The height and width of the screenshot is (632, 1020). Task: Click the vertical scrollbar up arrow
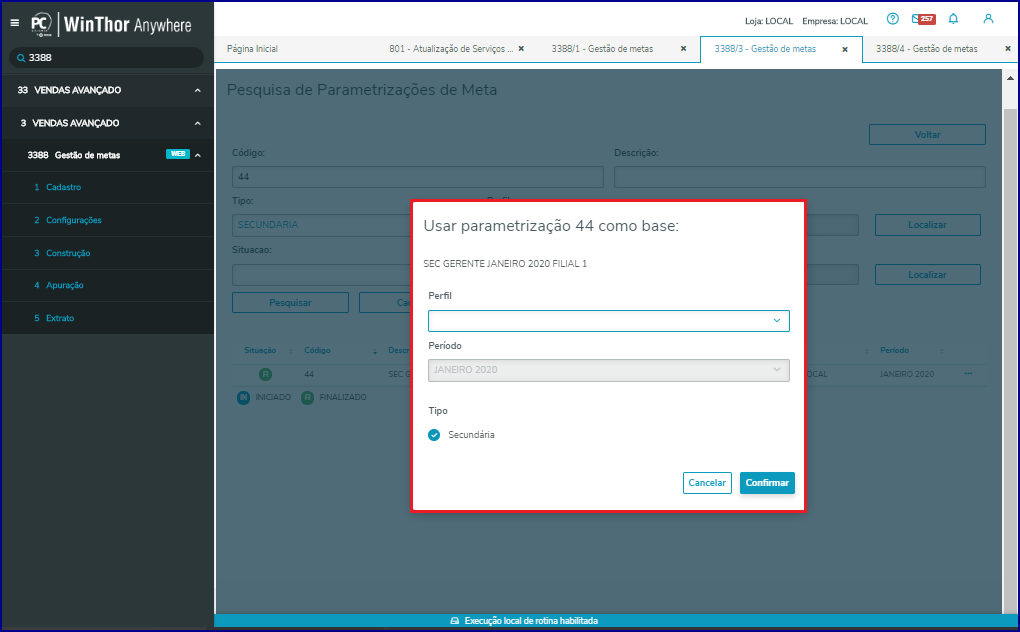(x=1010, y=79)
